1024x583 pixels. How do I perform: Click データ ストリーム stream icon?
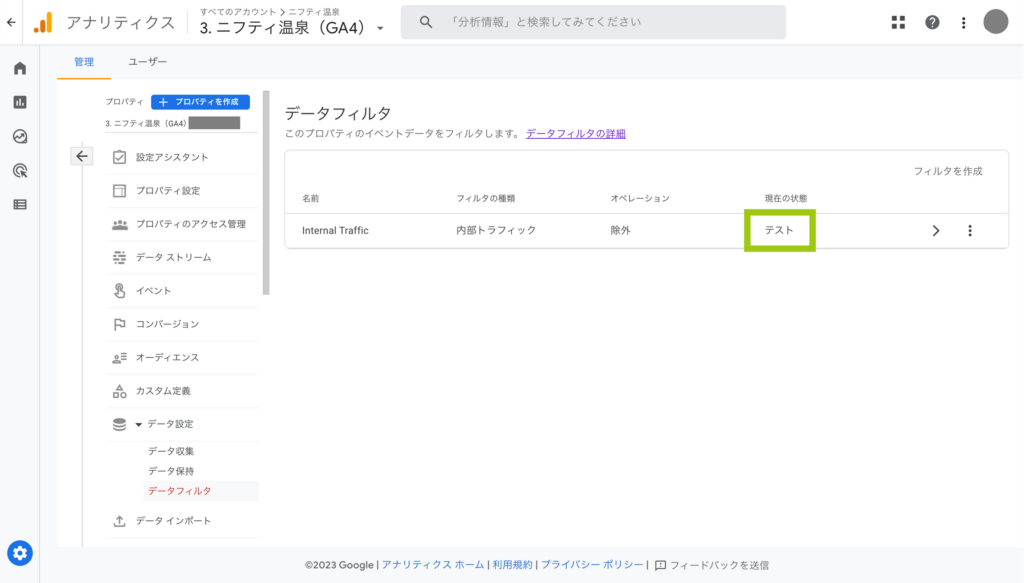pyautogui.click(x=120, y=257)
